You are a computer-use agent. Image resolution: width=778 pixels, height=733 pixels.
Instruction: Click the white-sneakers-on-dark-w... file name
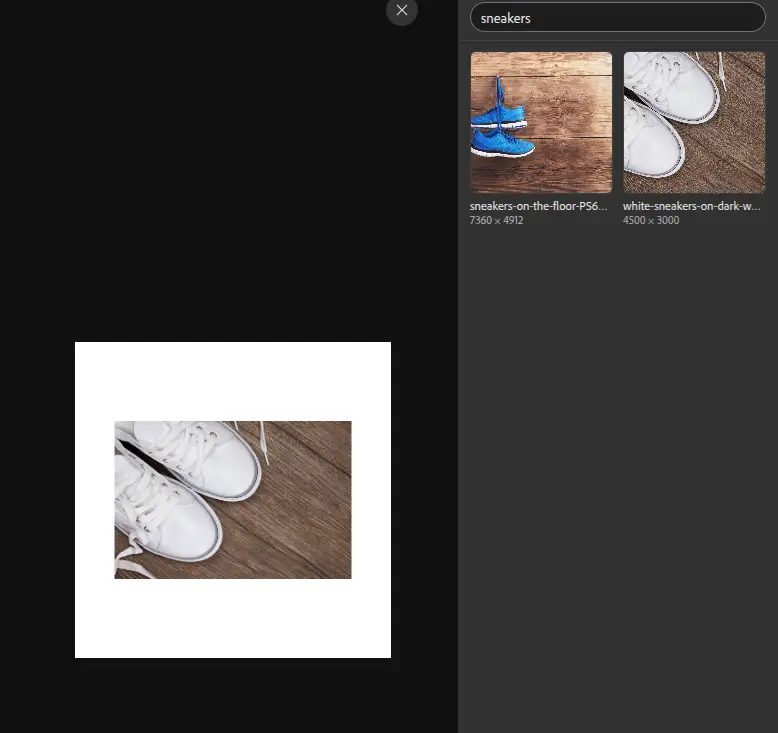(691, 206)
